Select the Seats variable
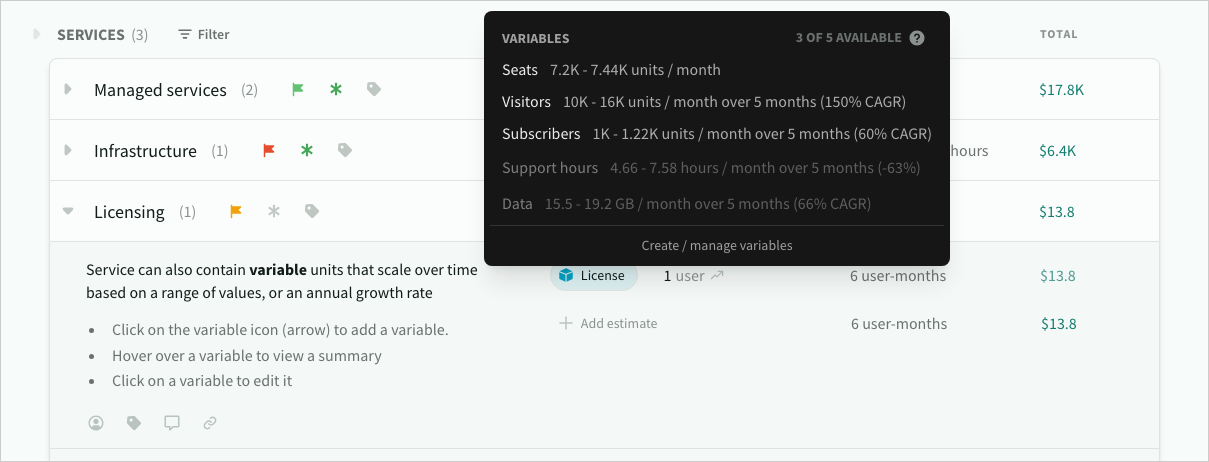This screenshot has height=462, width=1209. click(520, 70)
